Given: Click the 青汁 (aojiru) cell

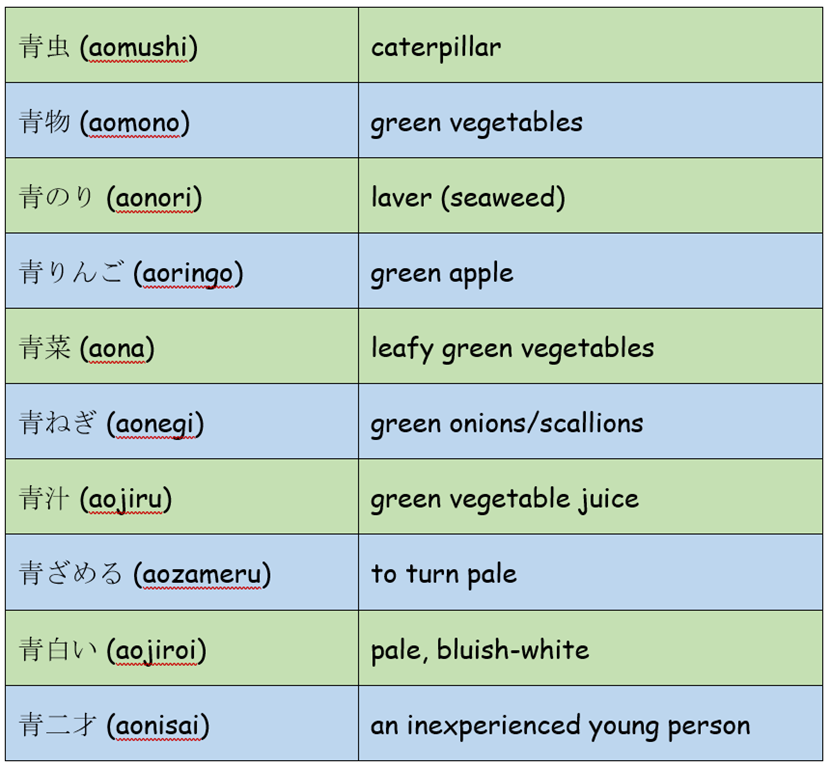Looking at the screenshot, I should 182,497.
